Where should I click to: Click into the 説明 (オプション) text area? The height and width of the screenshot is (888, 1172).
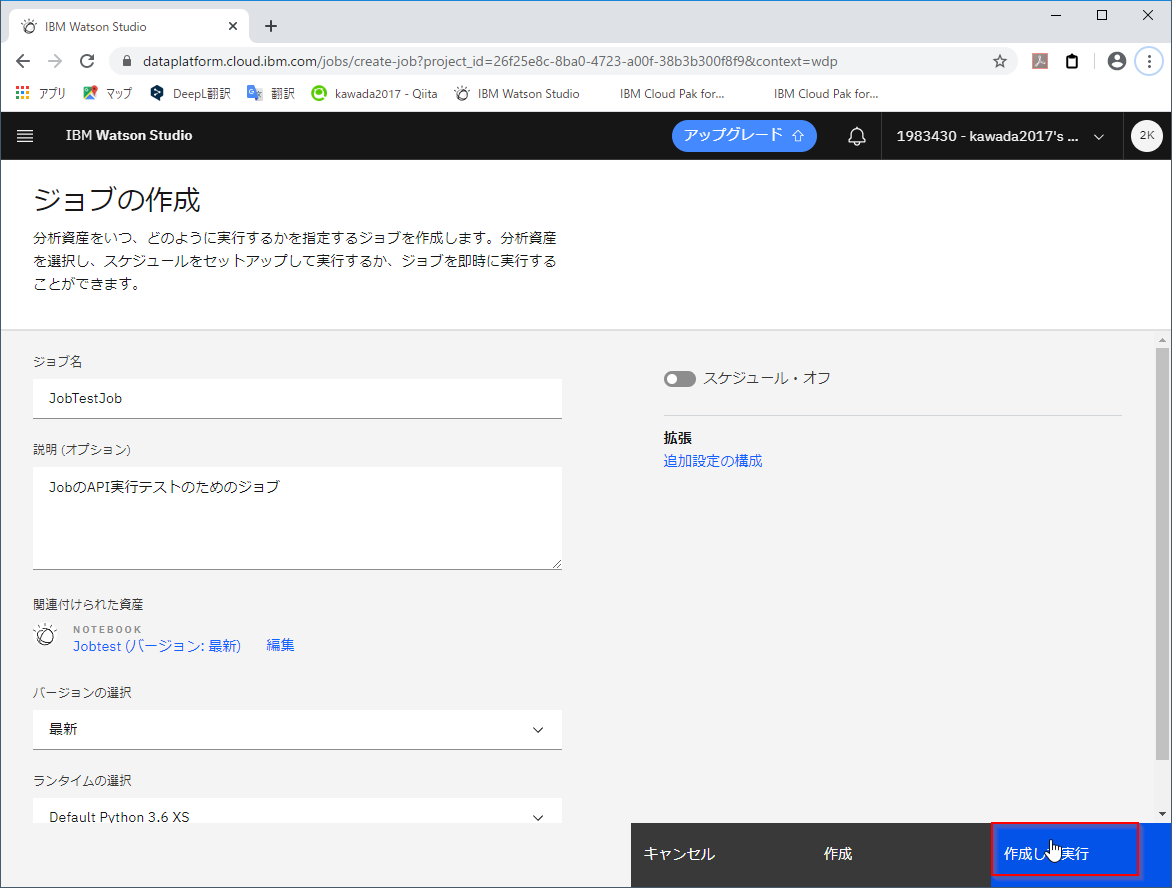pos(297,518)
